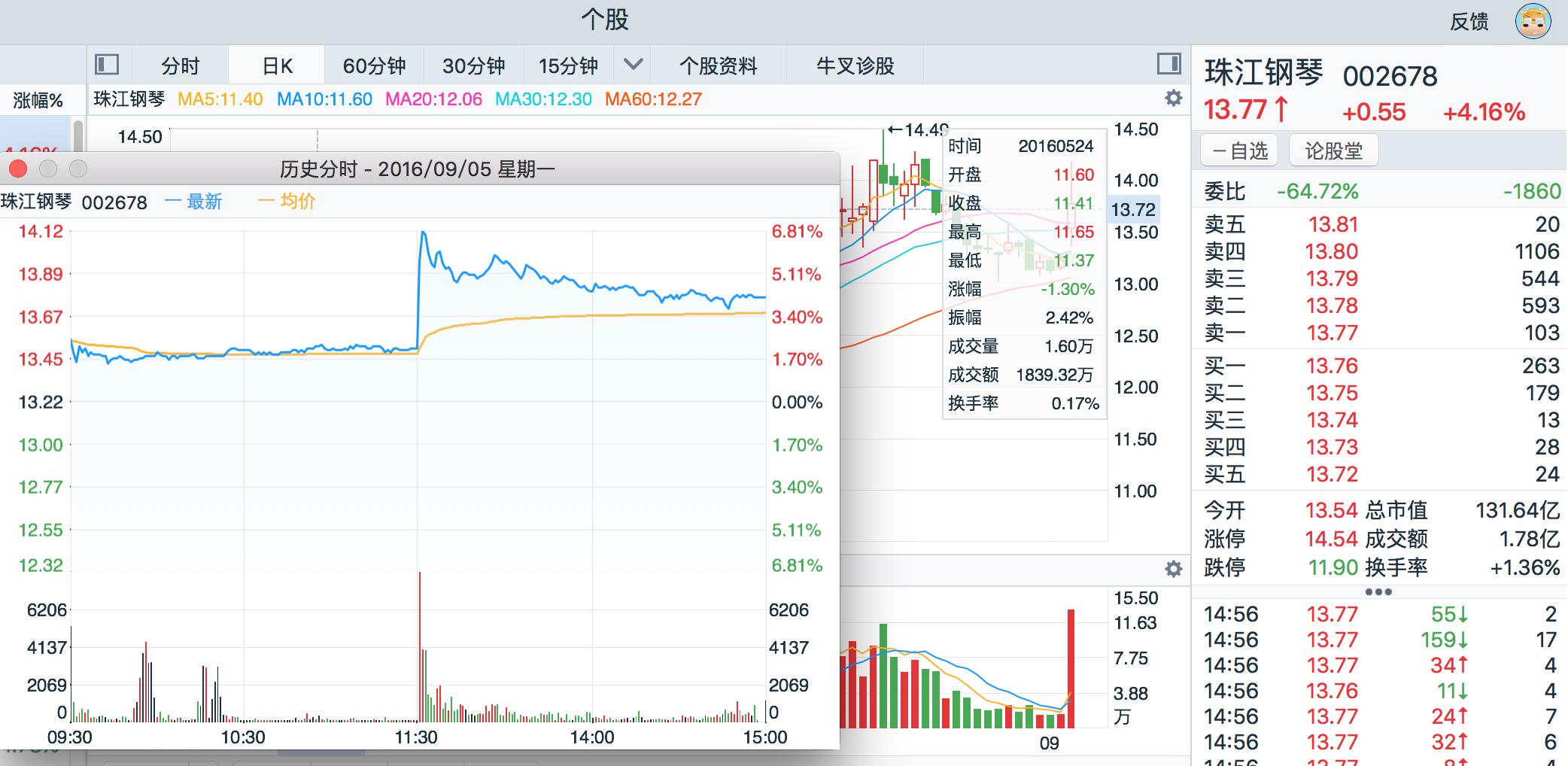Viewport: 1568px width, 766px height.
Task: Open the K-line chart settings gear
Action: pos(1172,99)
